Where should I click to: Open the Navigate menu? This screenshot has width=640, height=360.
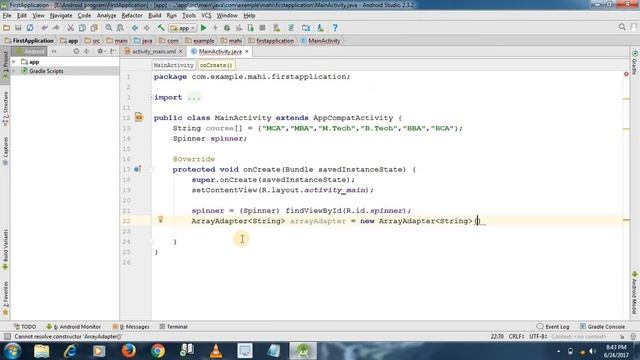pos(61,16)
